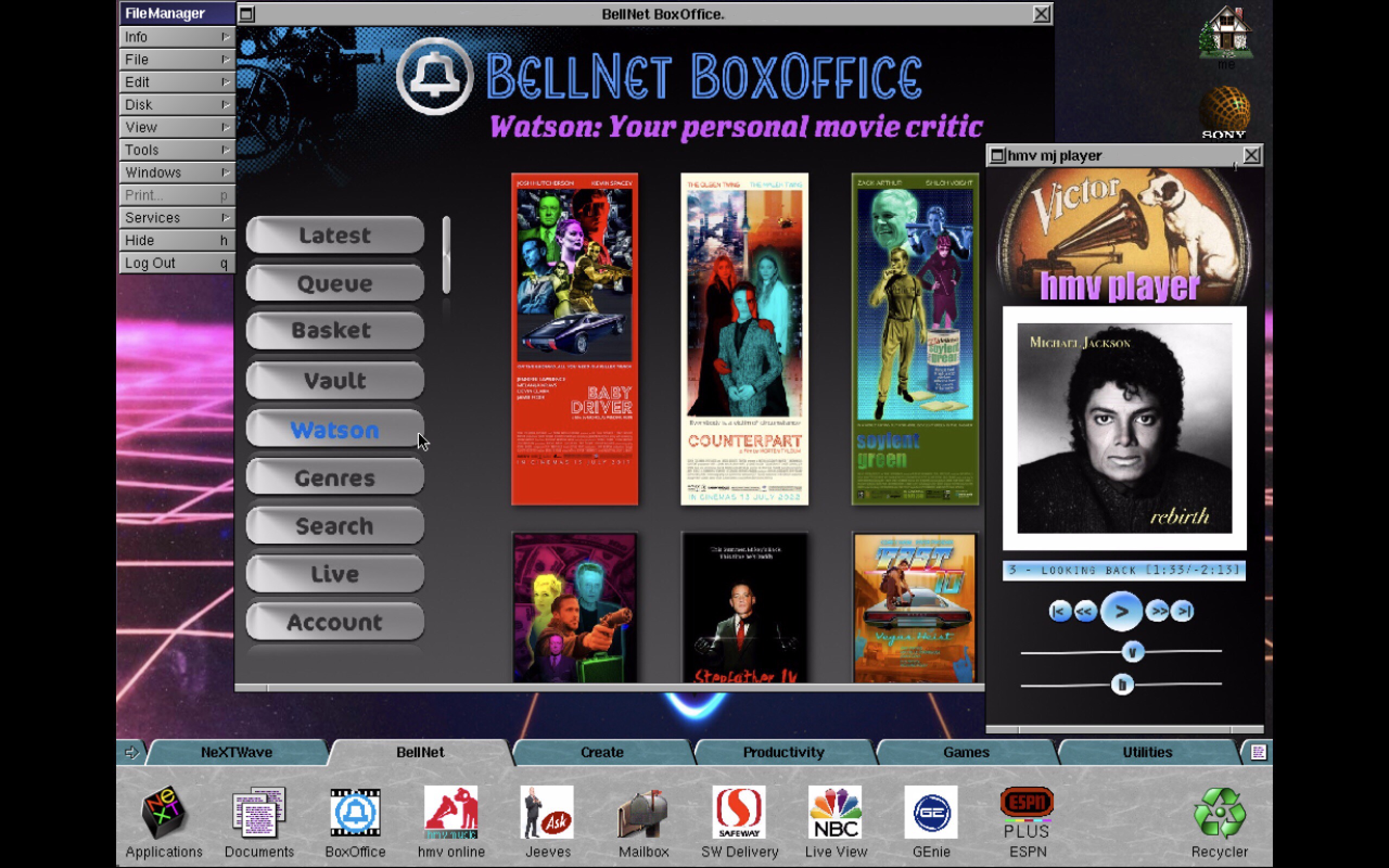This screenshot has height=868, width=1389.
Task: Select the Watson button
Action: pyautogui.click(x=335, y=429)
